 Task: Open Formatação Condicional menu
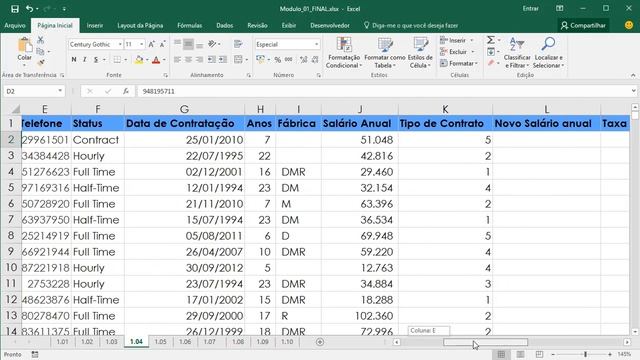point(344,53)
